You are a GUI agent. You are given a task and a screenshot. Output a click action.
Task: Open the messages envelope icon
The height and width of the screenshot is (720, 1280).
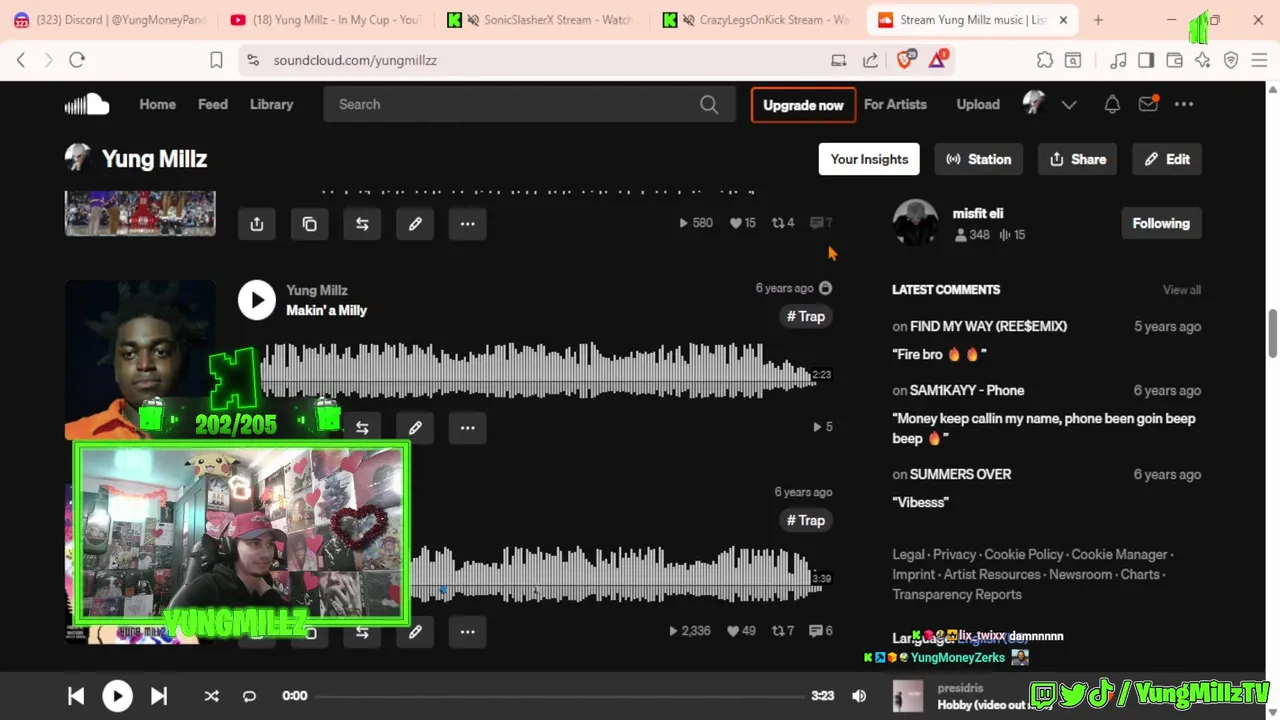1148,104
